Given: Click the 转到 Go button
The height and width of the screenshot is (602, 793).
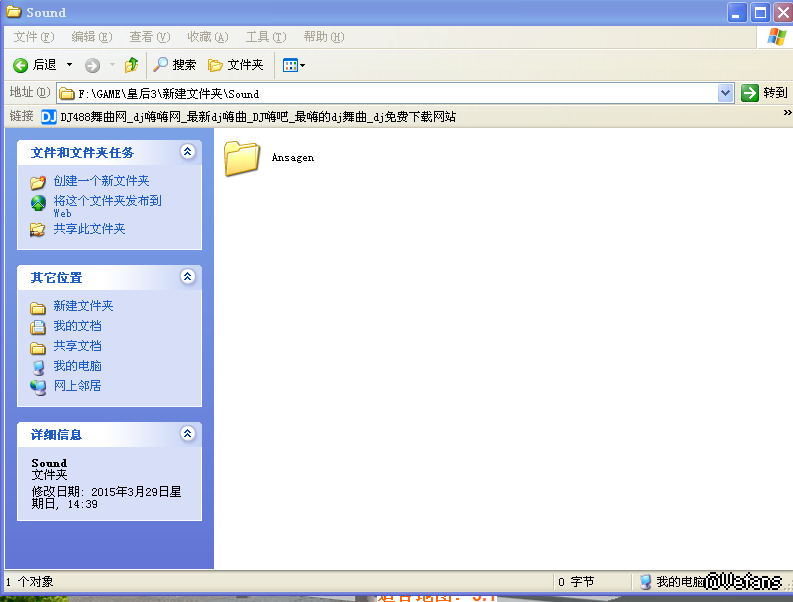Looking at the screenshot, I should (x=764, y=93).
